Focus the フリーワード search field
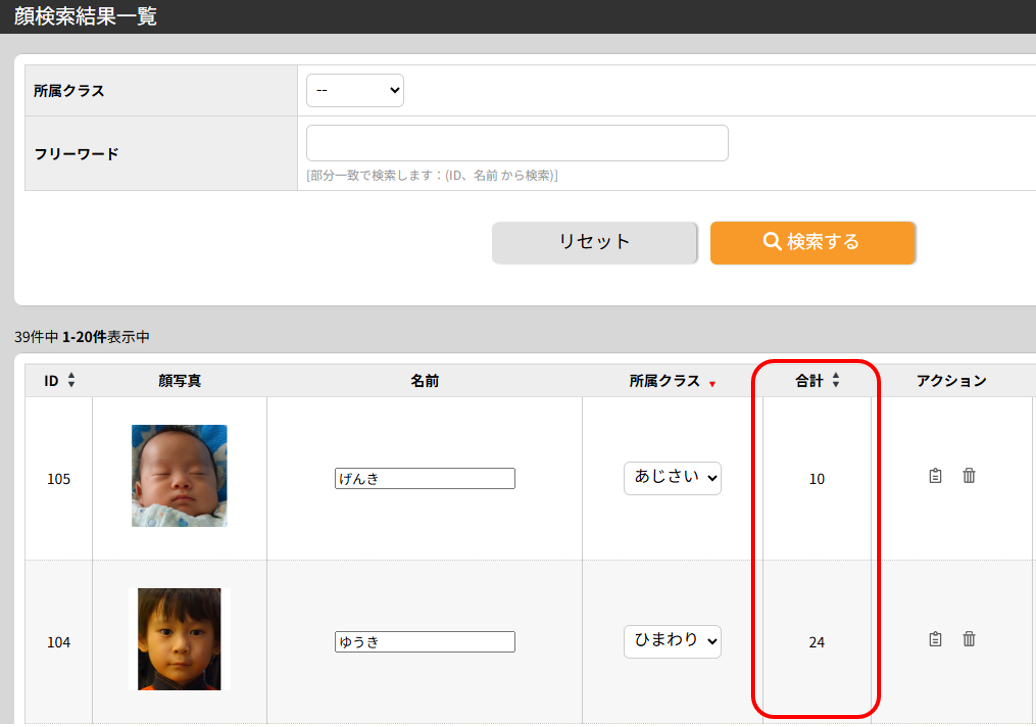This screenshot has height=727, width=1036. tap(517, 143)
